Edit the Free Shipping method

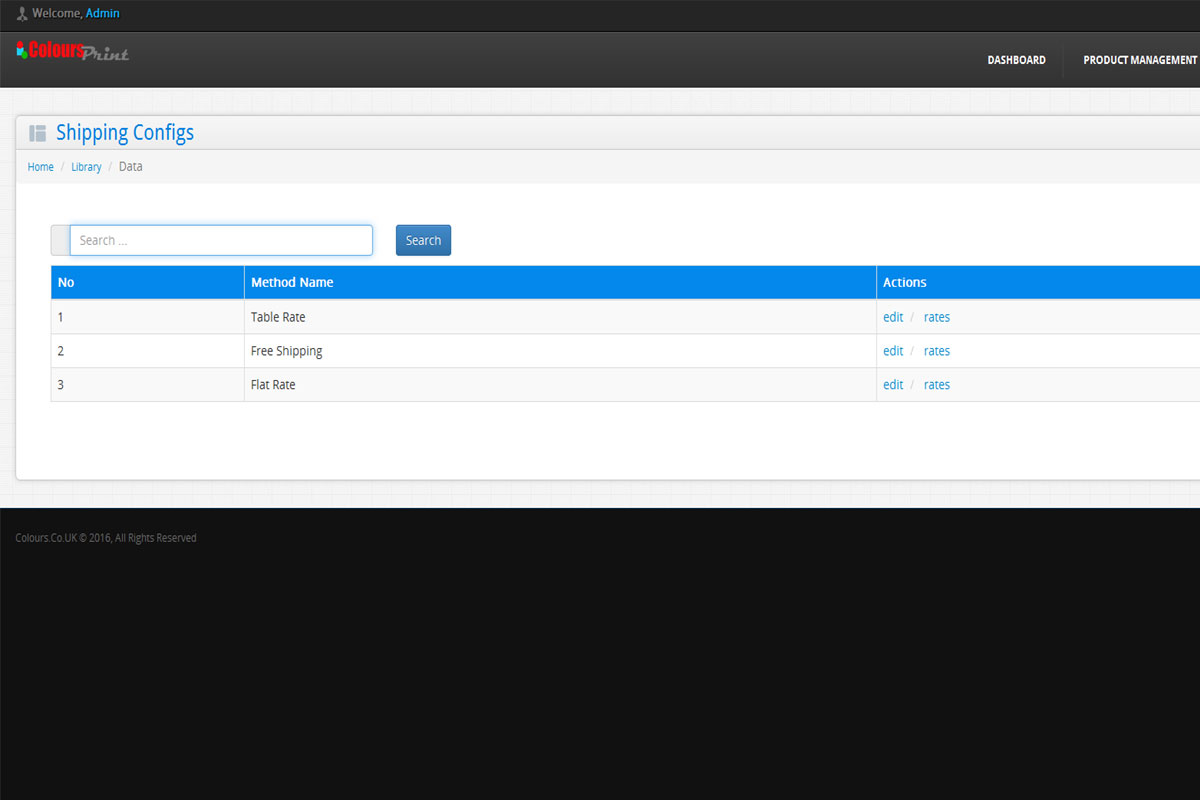click(893, 351)
